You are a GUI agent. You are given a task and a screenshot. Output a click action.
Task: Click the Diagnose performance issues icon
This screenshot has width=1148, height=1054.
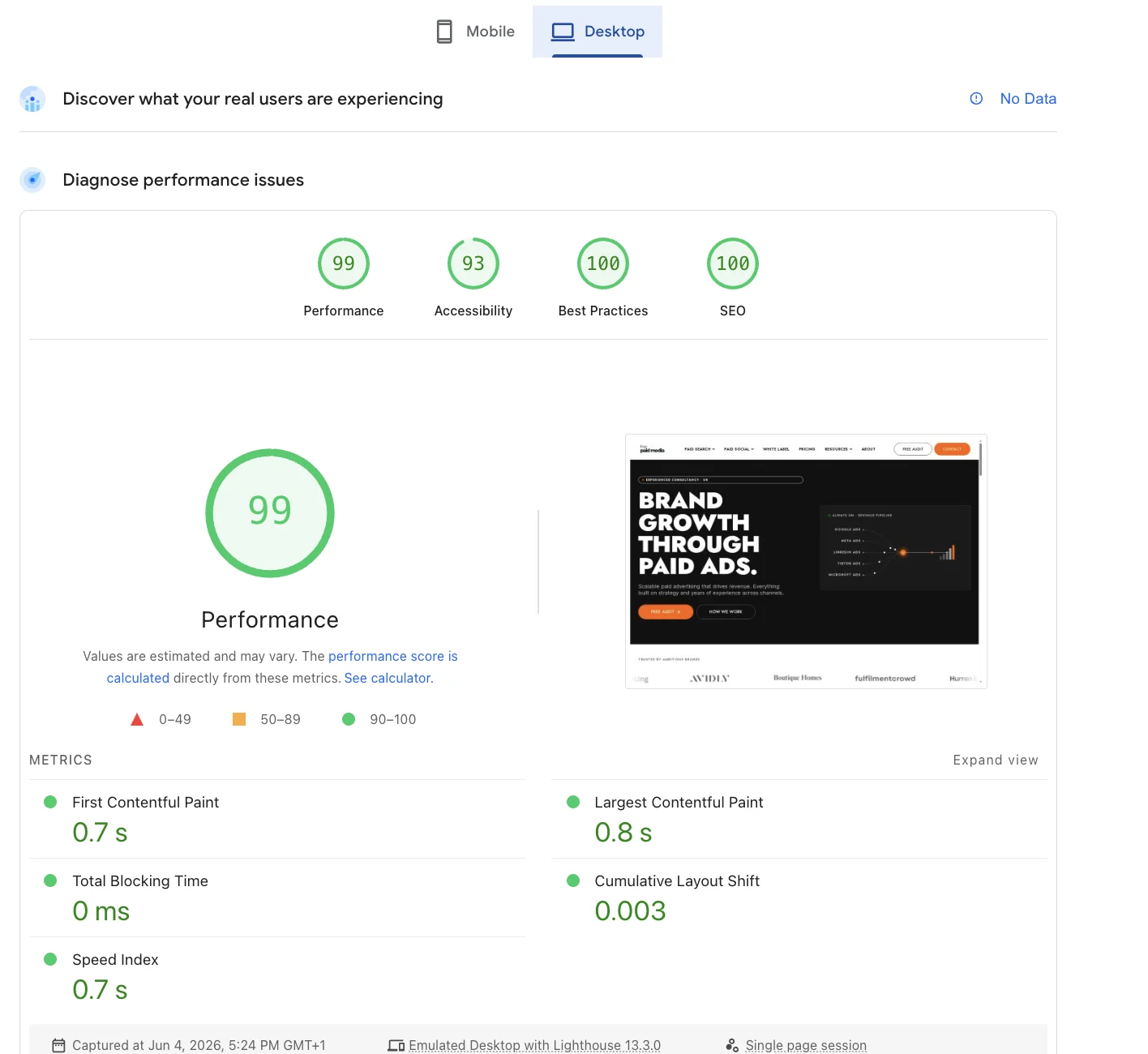[x=32, y=179]
